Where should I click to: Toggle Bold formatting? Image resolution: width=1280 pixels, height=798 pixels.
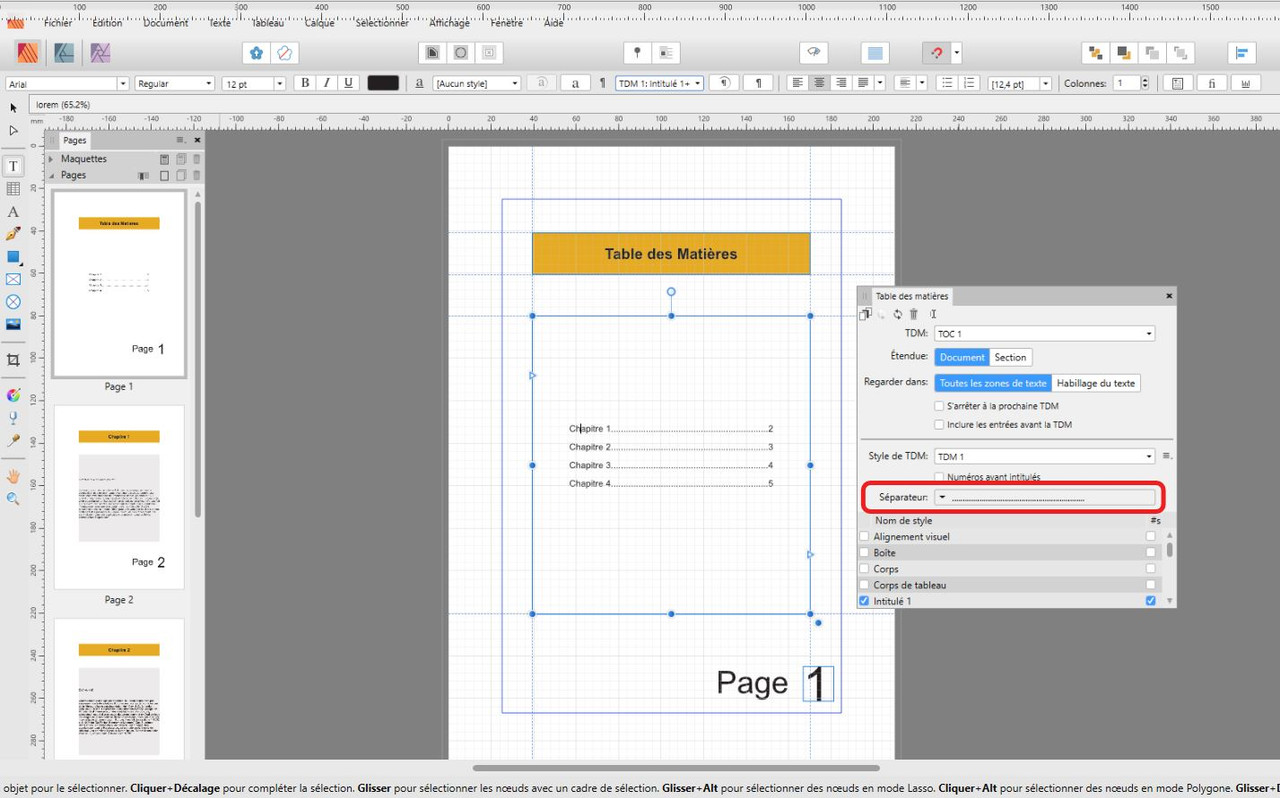305,83
